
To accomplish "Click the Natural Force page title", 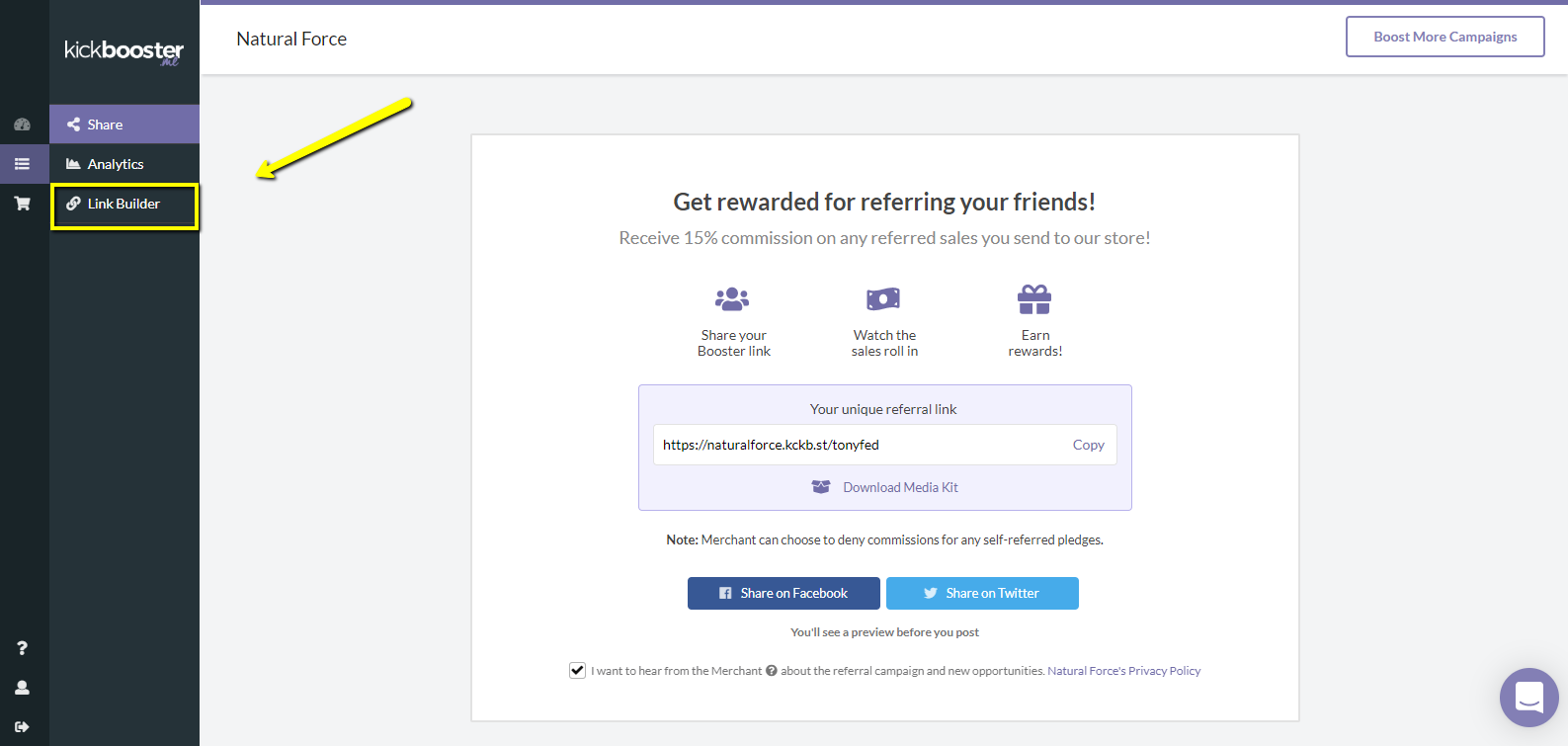I will click(291, 39).
